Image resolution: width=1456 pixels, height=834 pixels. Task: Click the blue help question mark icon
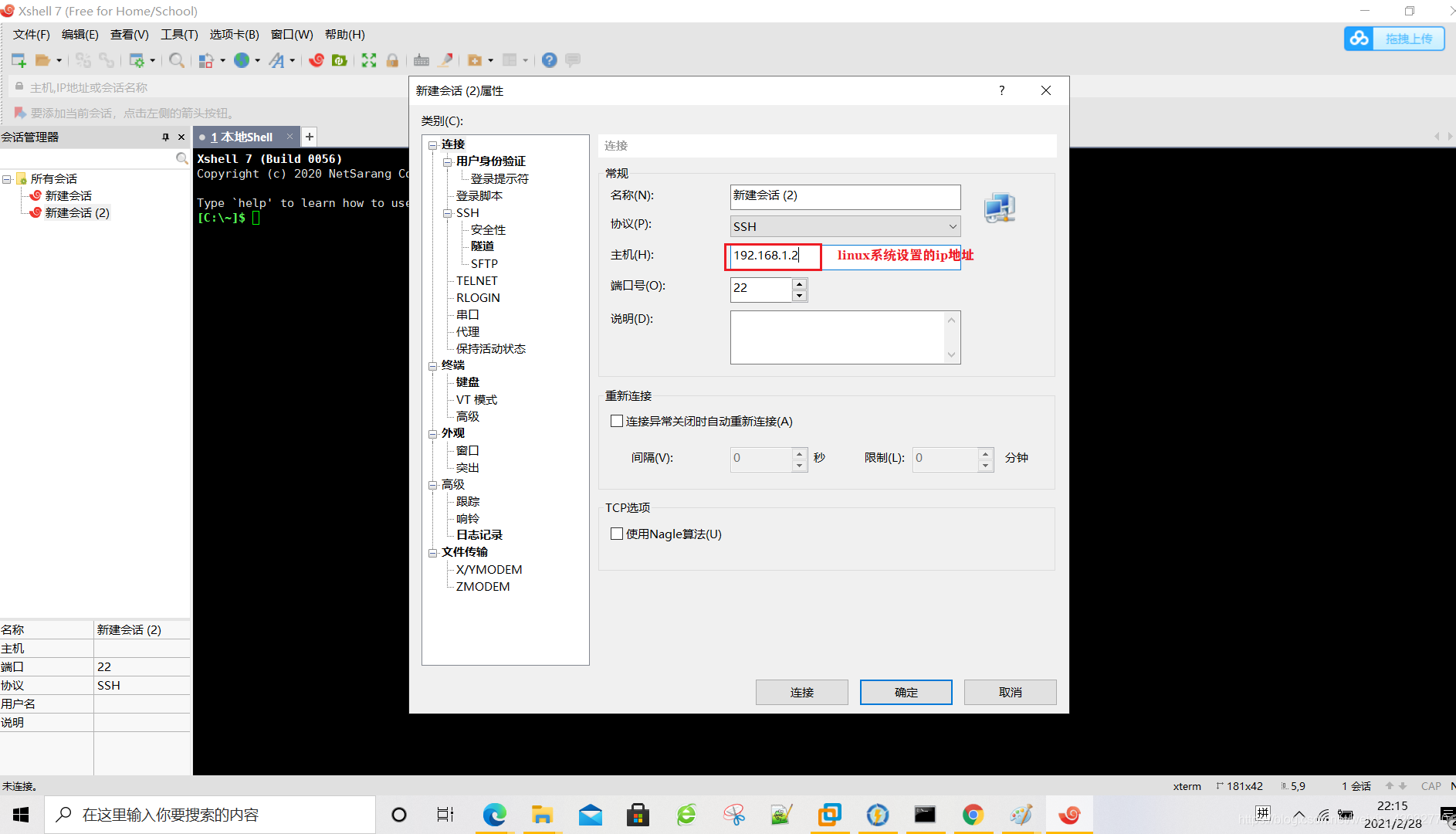pos(549,60)
